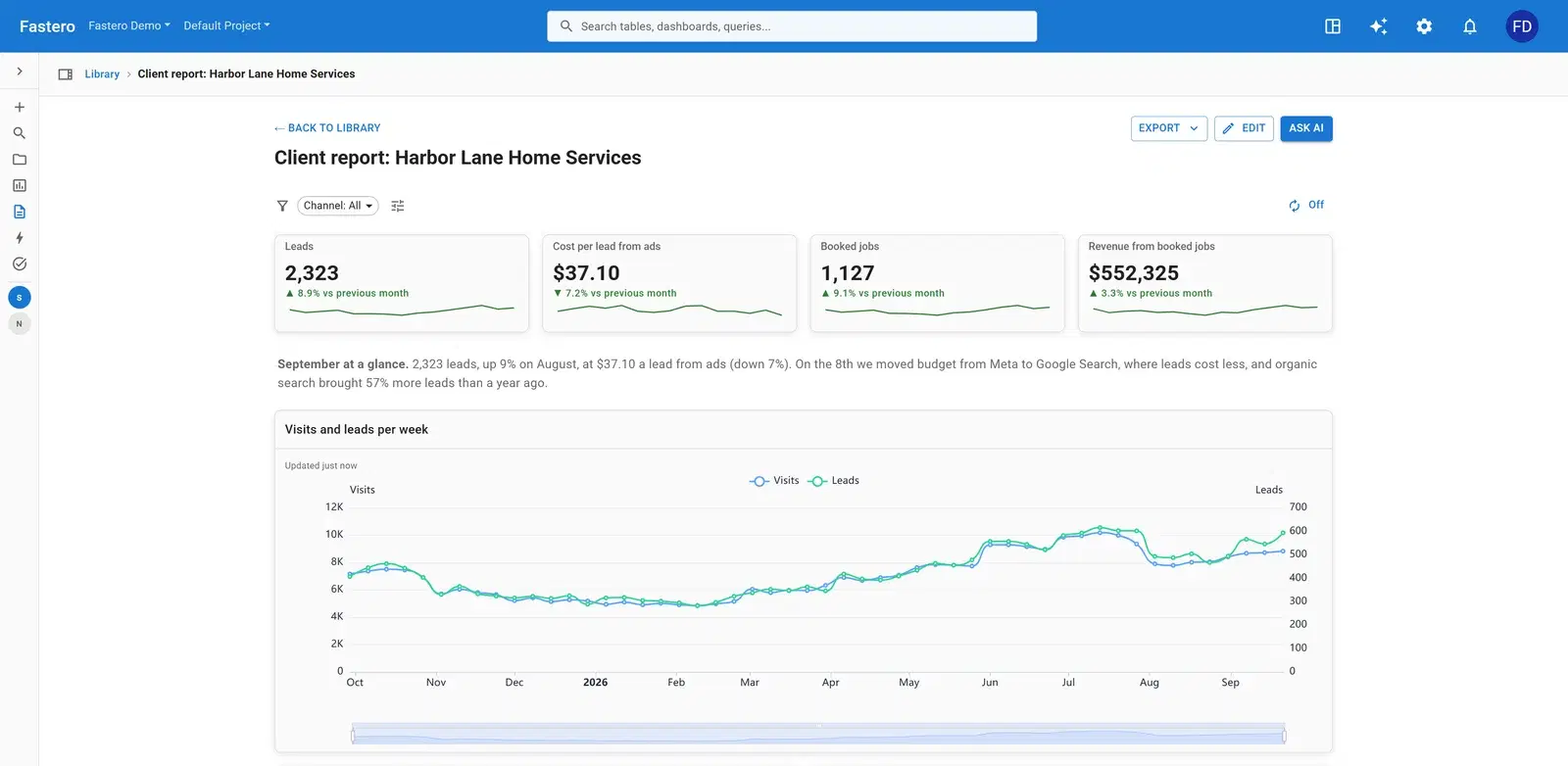The width and height of the screenshot is (1568, 766).
Task: Click Back to Library link
Action: (327, 128)
